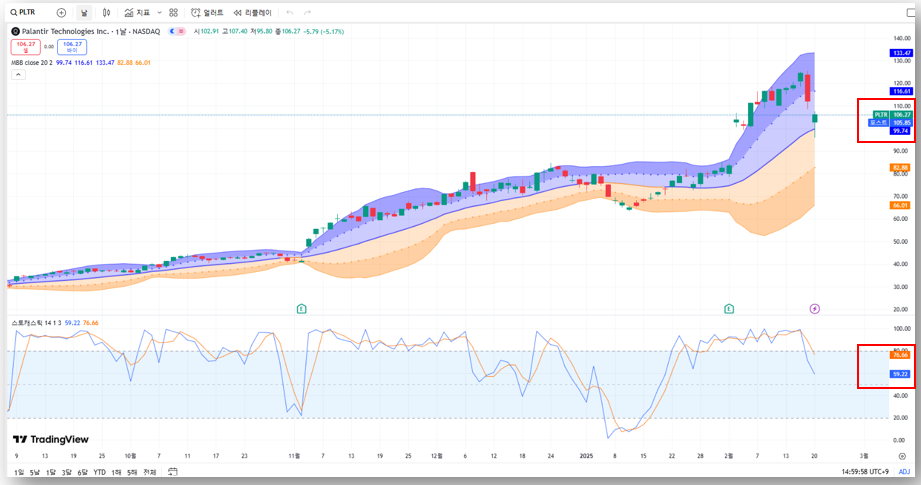Click the November earnings marker icon
Screen dimensions: 921x485
[x=301, y=308]
